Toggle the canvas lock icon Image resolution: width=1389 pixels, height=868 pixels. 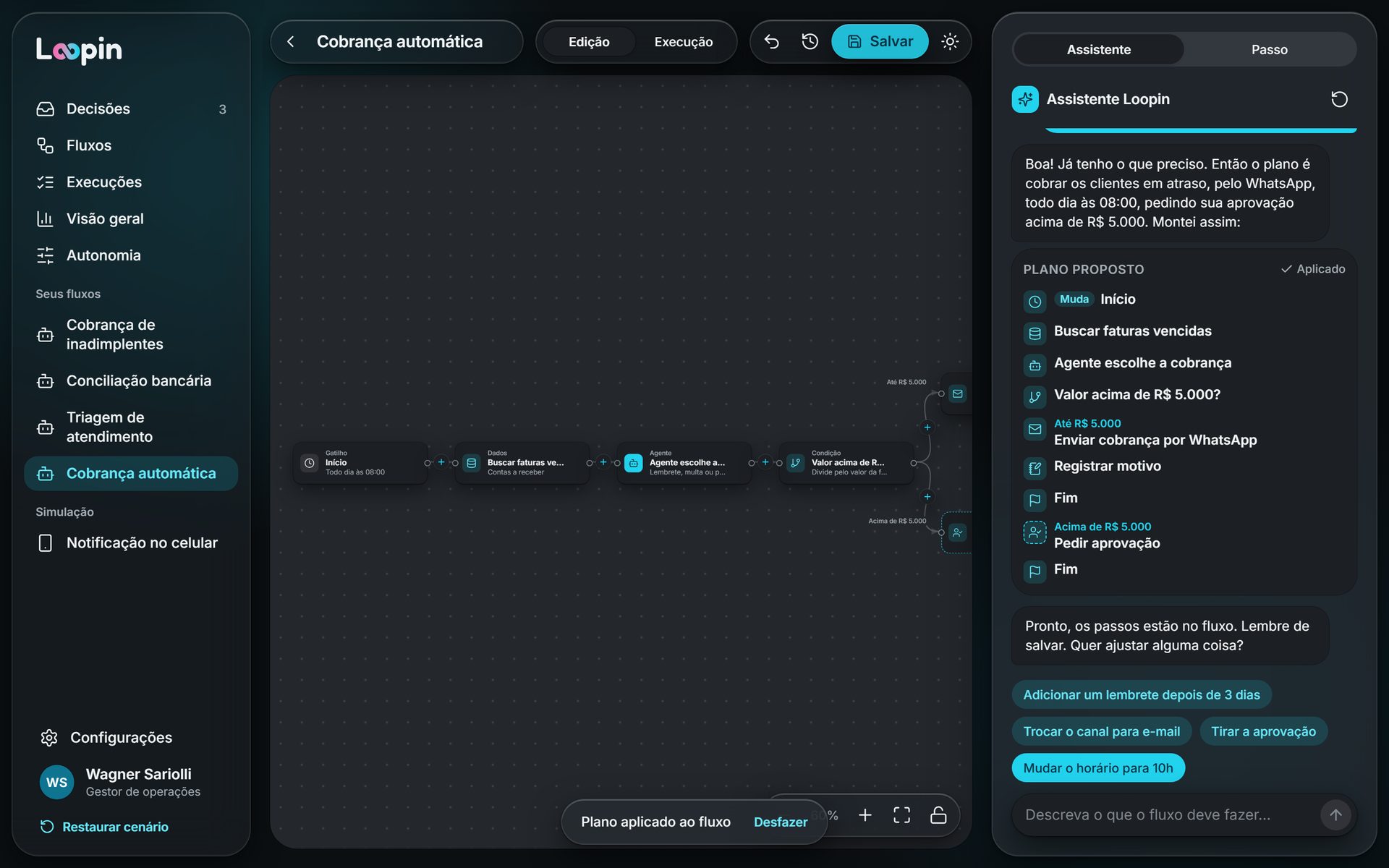938,815
